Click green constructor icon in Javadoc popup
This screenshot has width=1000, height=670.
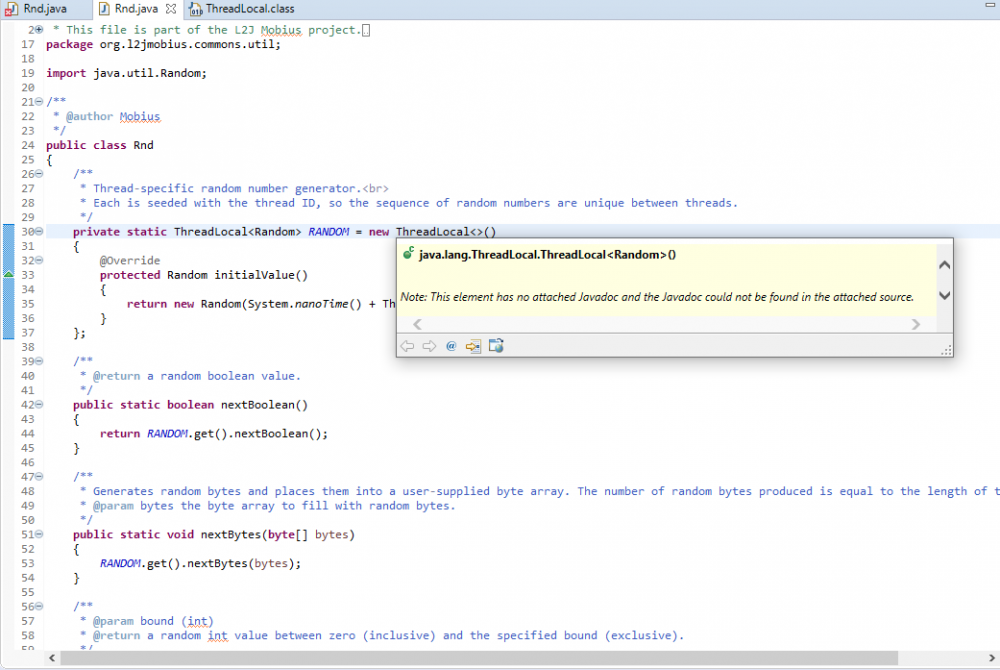(408, 255)
